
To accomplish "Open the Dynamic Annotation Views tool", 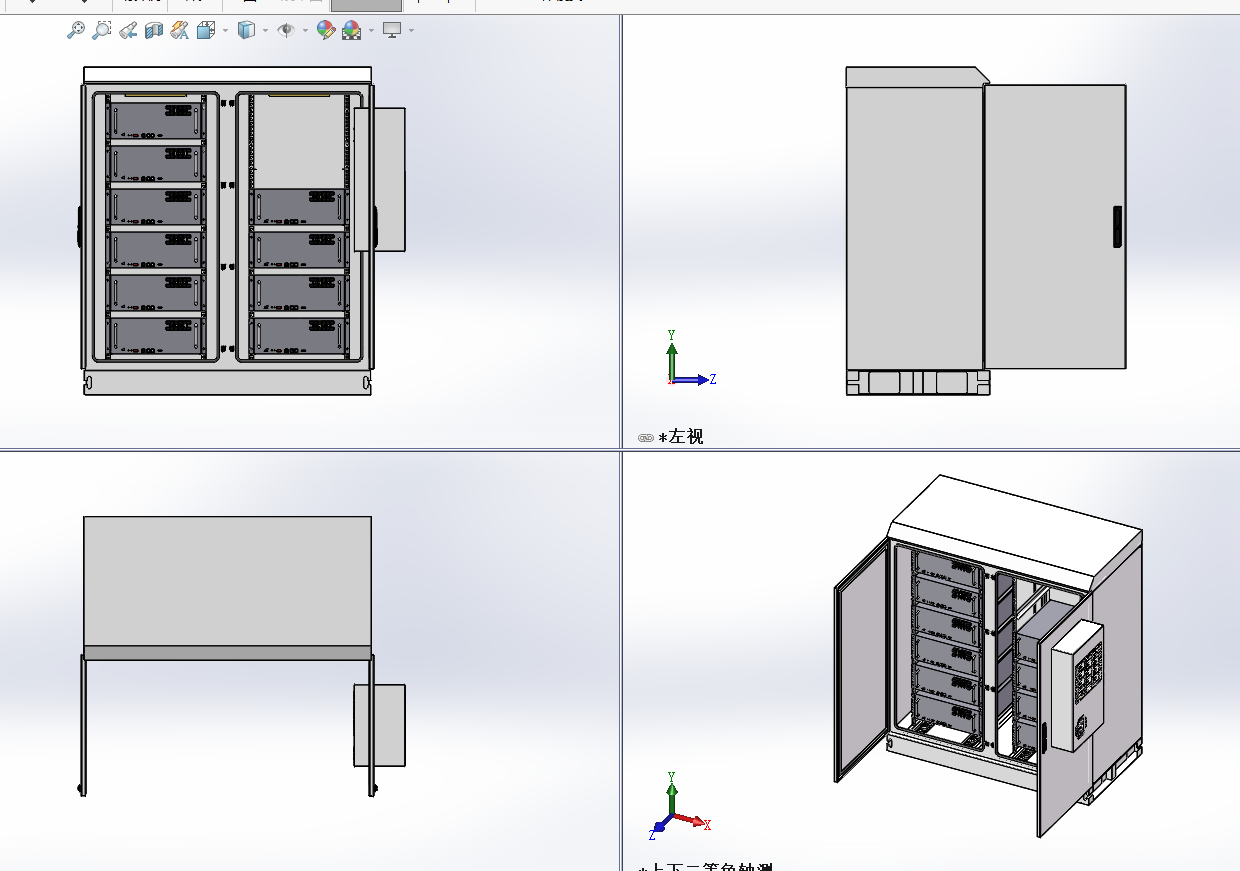I will pos(180,30).
